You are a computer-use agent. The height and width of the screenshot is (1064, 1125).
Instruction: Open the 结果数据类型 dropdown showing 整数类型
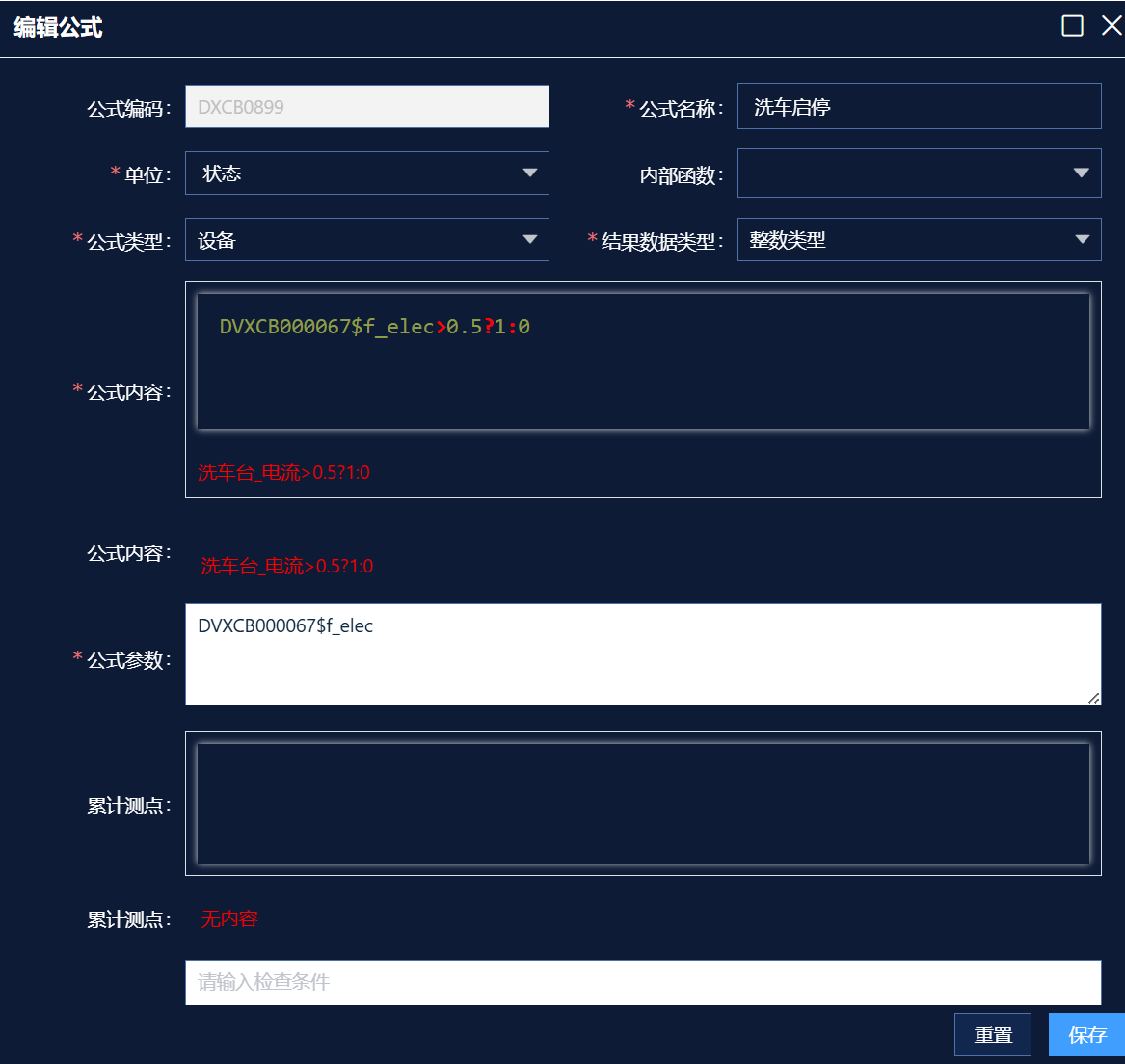pyautogui.click(x=919, y=240)
